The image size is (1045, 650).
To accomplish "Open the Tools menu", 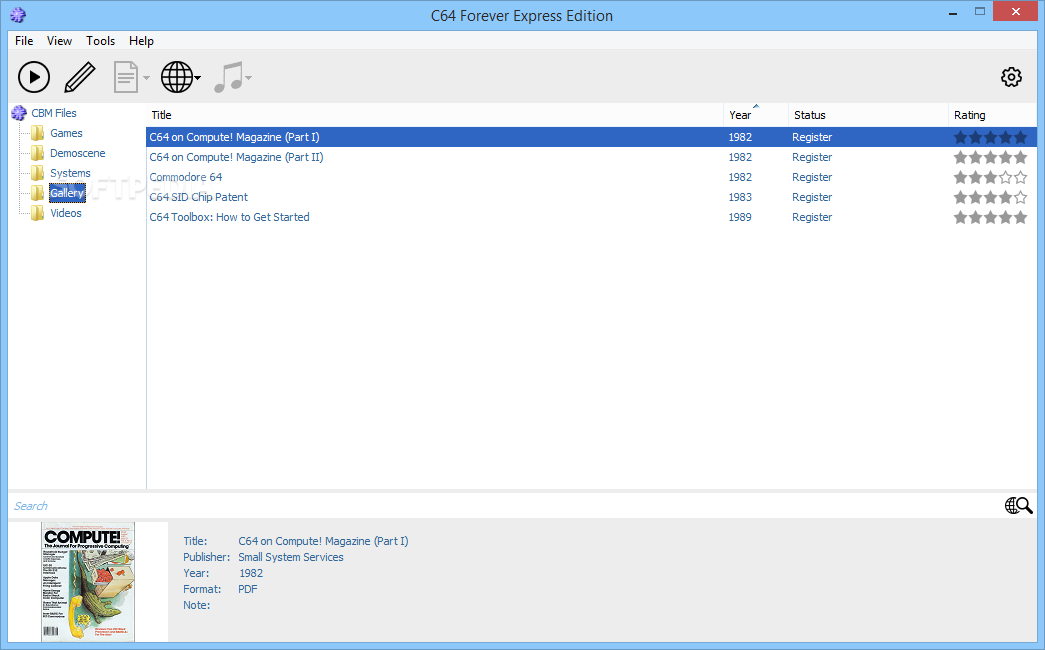I will tap(101, 41).
